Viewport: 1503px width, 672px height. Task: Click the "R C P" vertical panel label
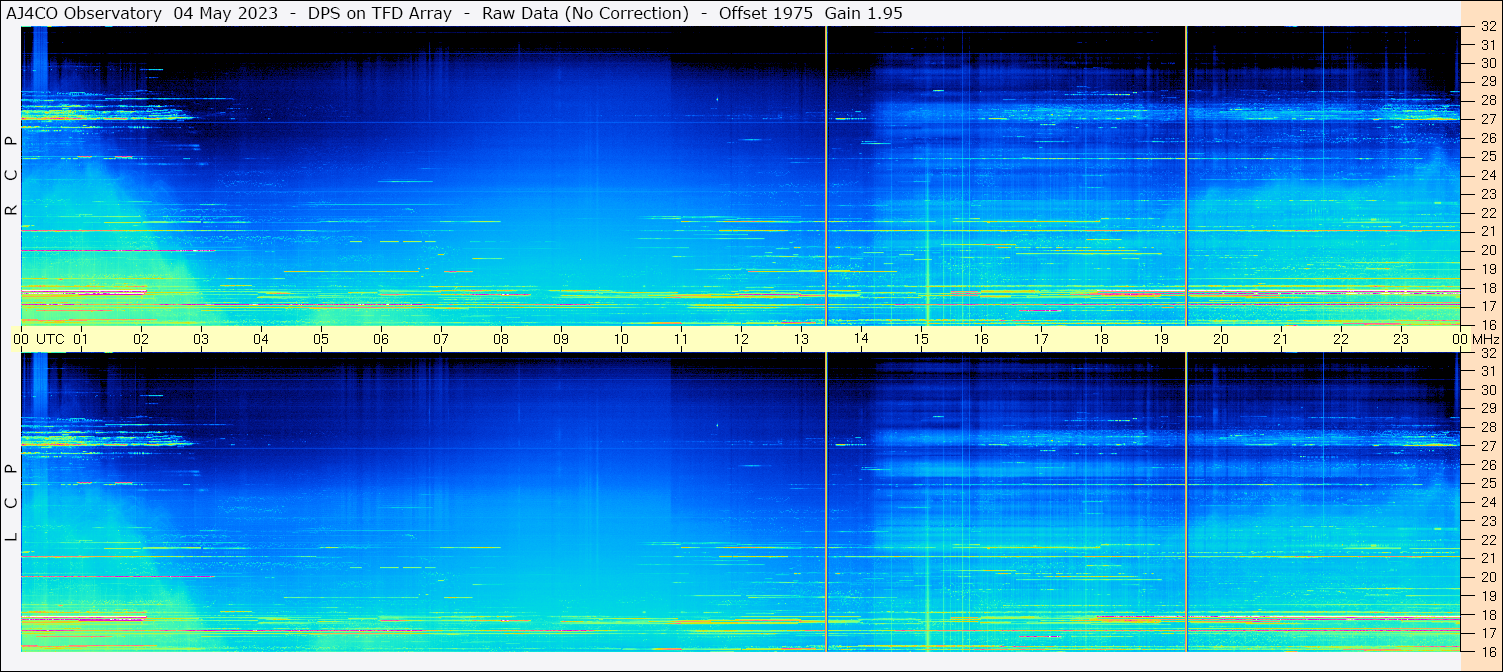point(12,176)
